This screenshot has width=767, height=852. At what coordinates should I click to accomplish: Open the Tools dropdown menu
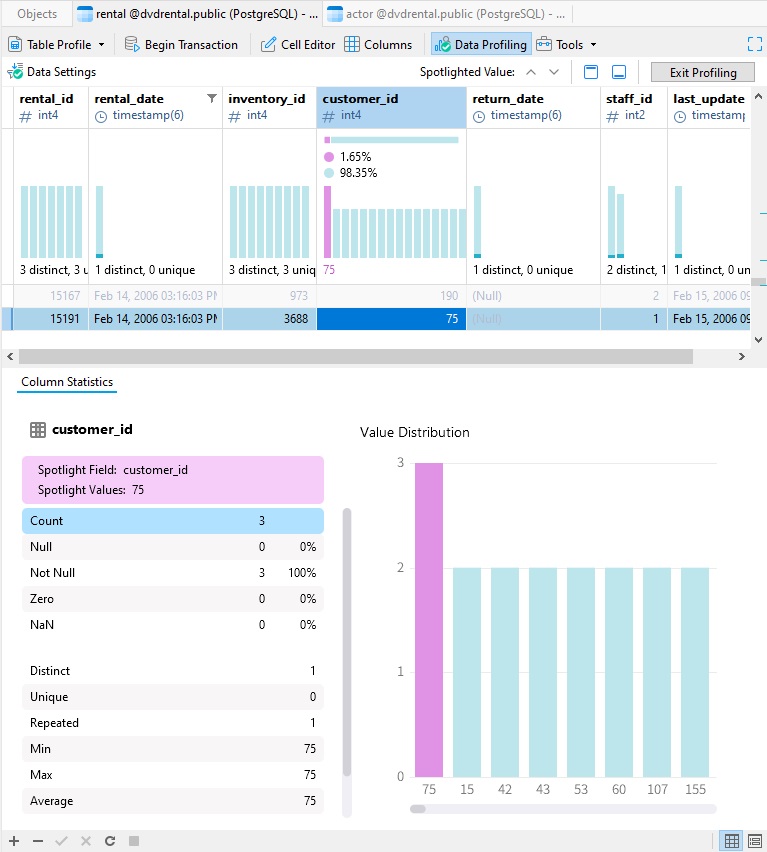tap(566, 45)
